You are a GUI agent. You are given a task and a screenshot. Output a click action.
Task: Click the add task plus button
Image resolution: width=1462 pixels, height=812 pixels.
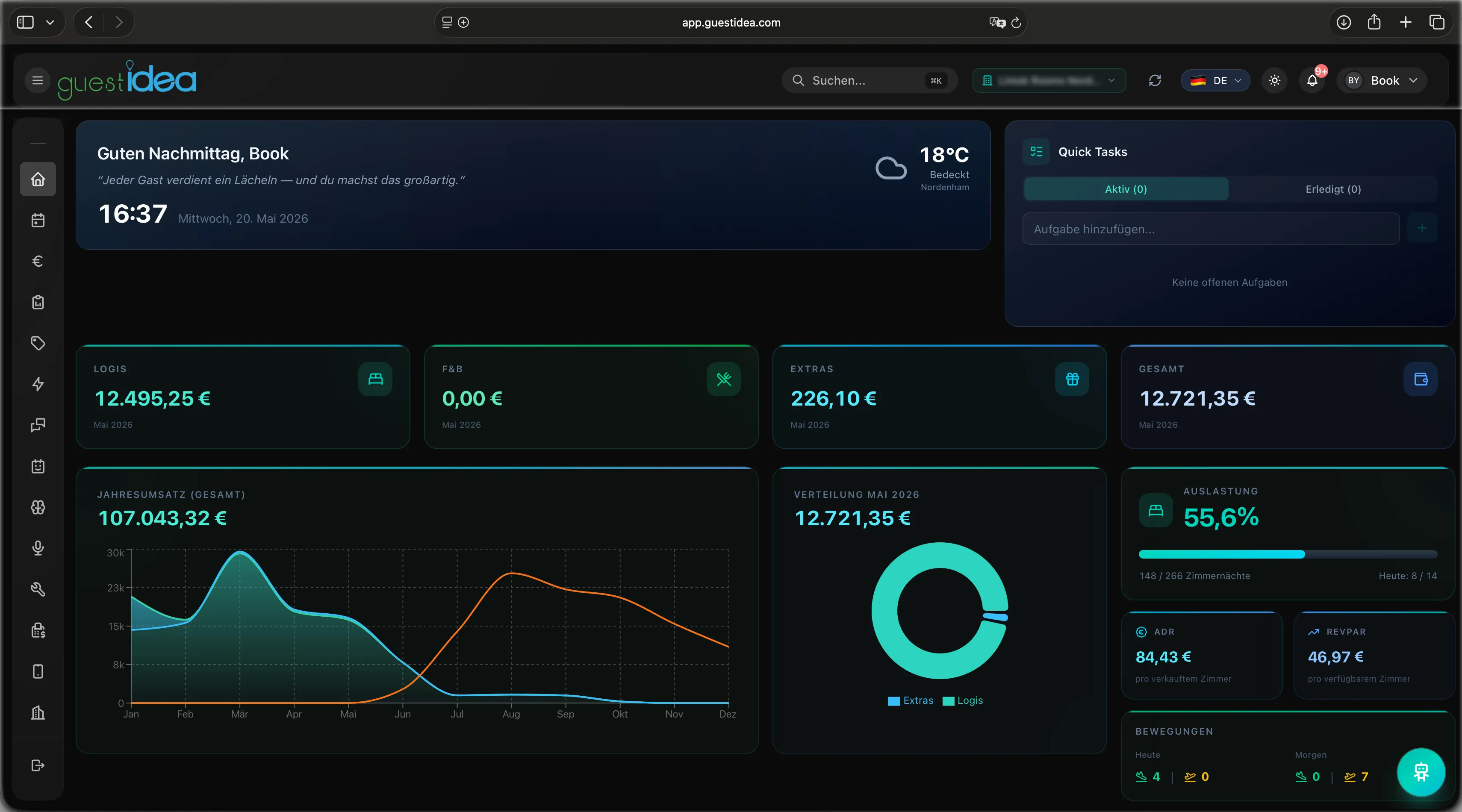click(1422, 228)
